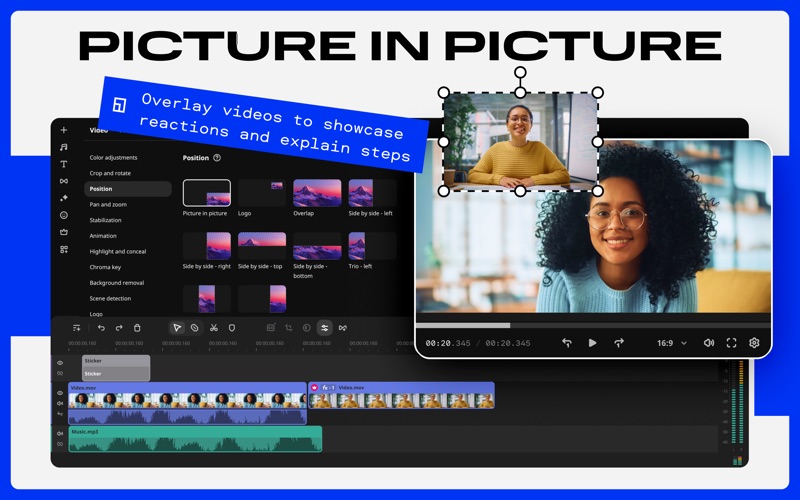Image resolution: width=800 pixels, height=500 pixels.
Task: Open Stickers using the smiley face icon
Action: (64, 215)
